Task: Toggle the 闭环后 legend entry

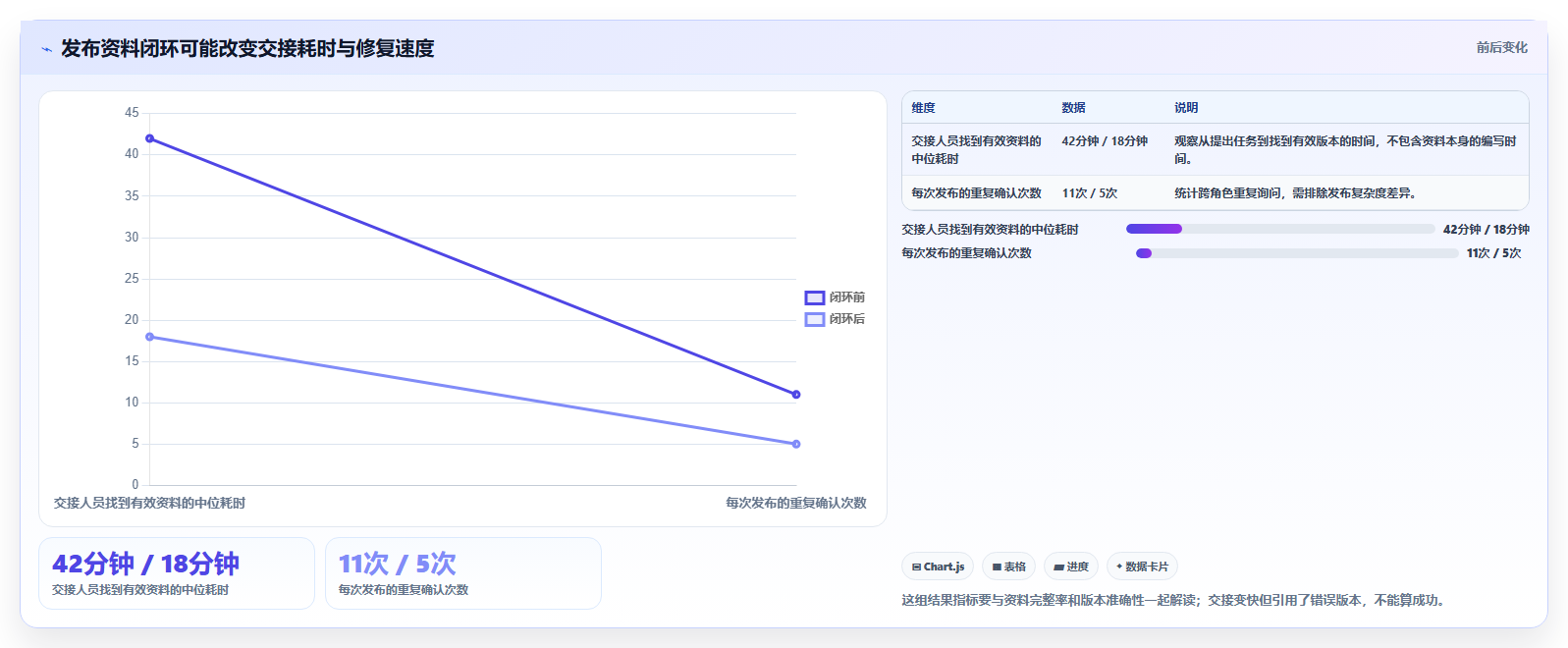Action: click(835, 319)
